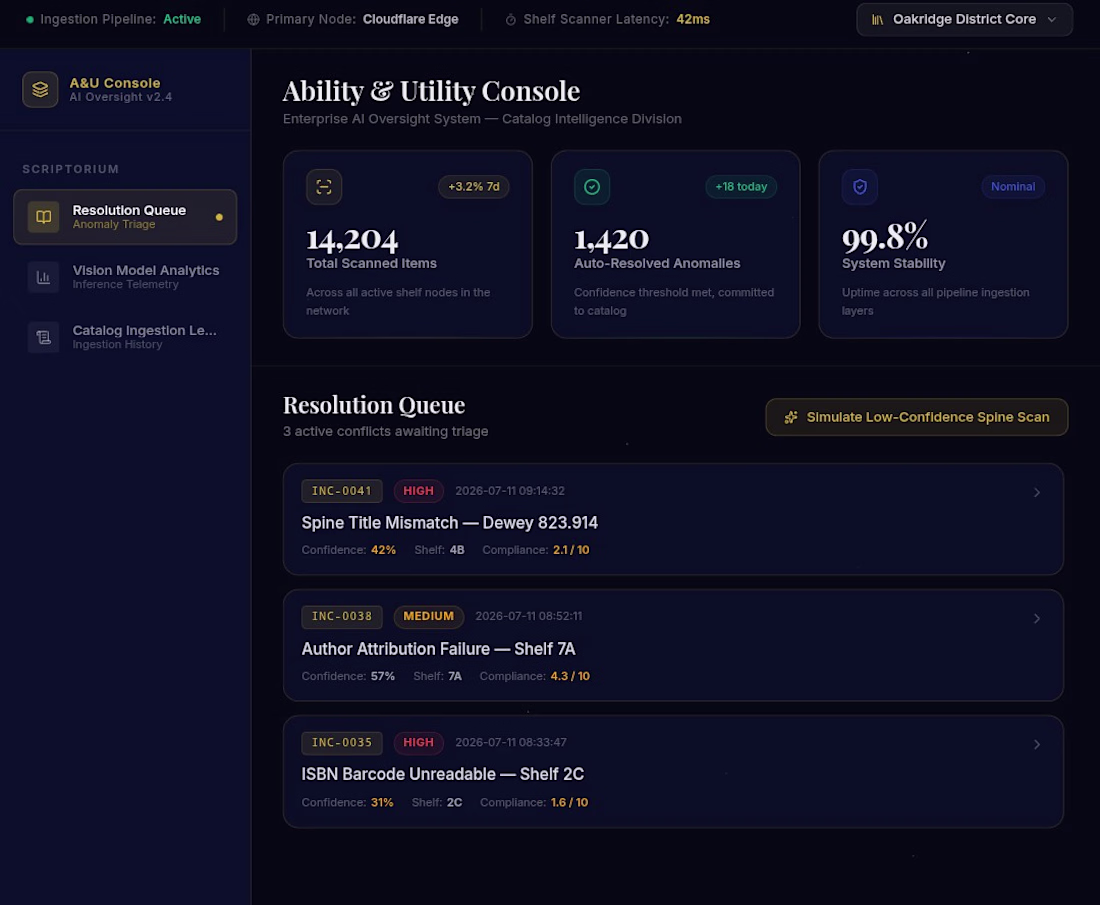Click the Vision Model Analytics bar-chart icon
Screen dimensions: 1100x905
[43, 277]
